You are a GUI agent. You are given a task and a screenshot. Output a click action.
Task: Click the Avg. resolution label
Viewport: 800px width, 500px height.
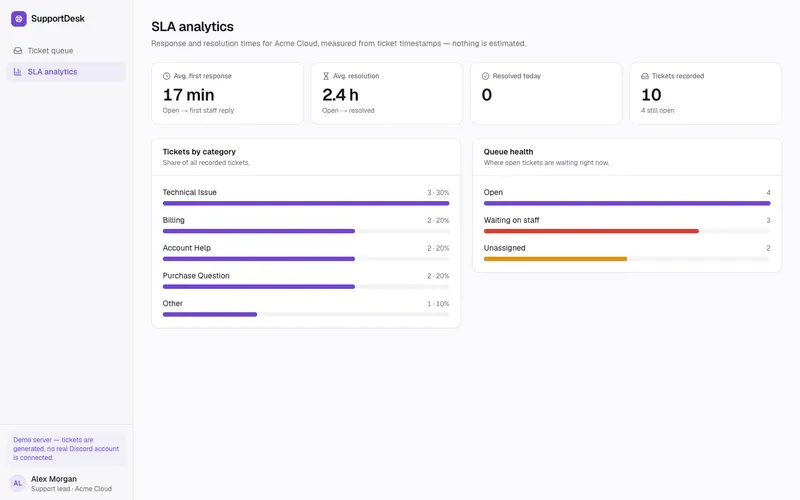click(x=356, y=76)
